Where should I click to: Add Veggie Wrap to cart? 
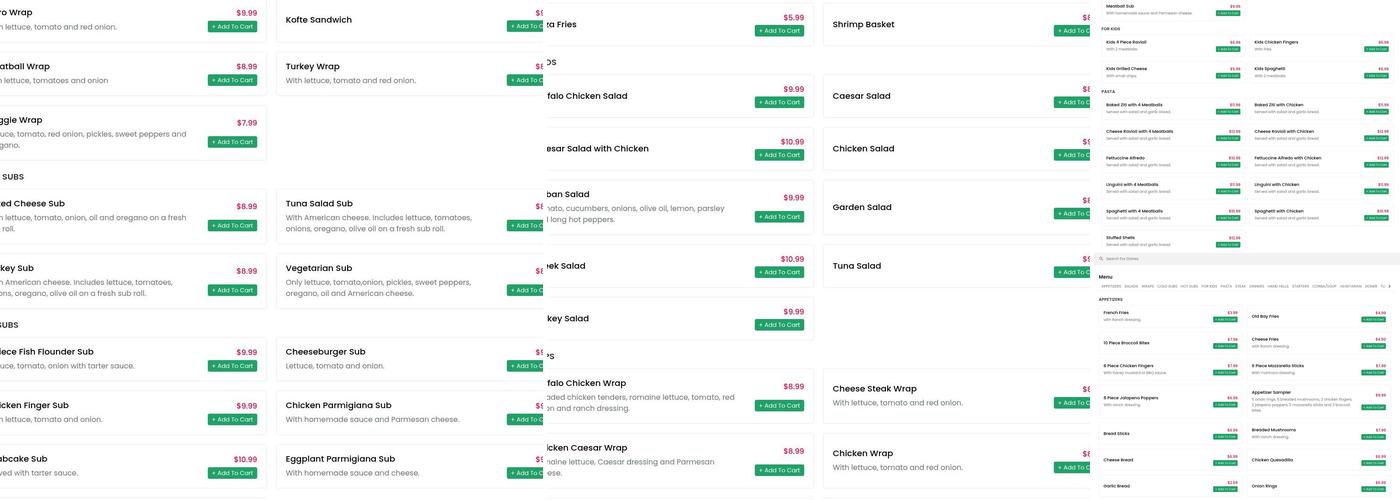pyautogui.click(x=232, y=142)
